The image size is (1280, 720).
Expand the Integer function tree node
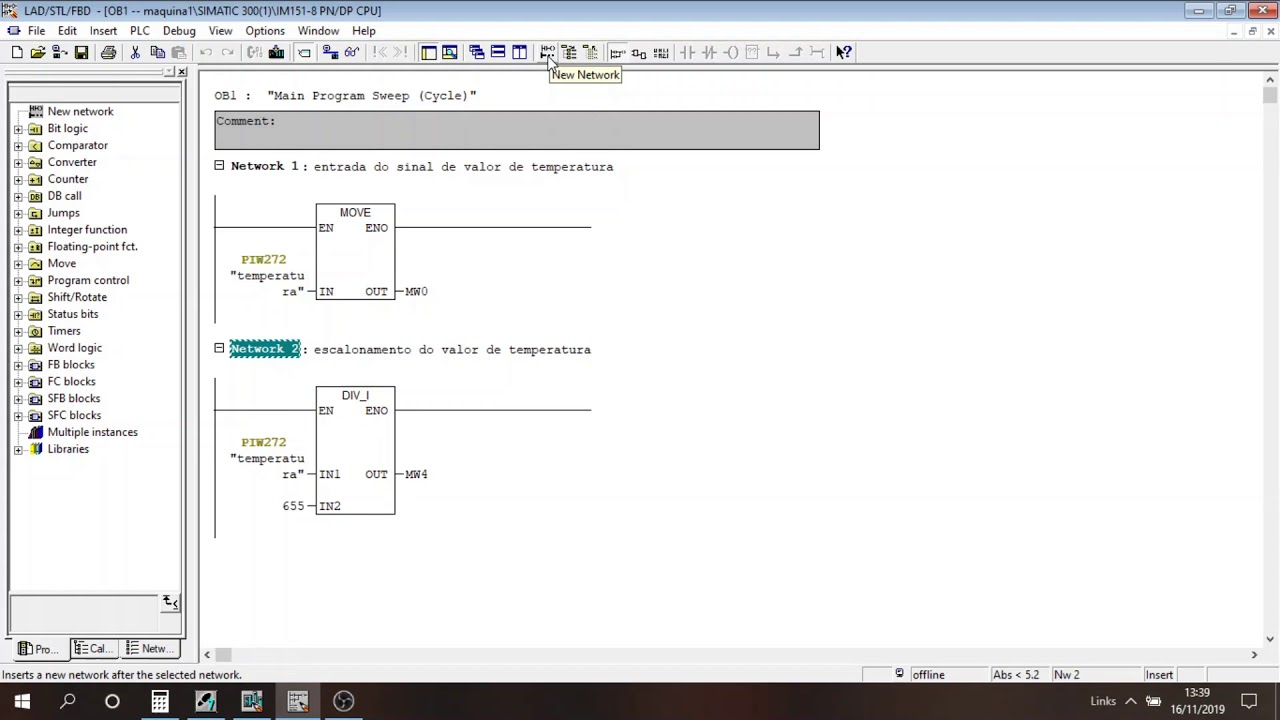[x=18, y=230]
